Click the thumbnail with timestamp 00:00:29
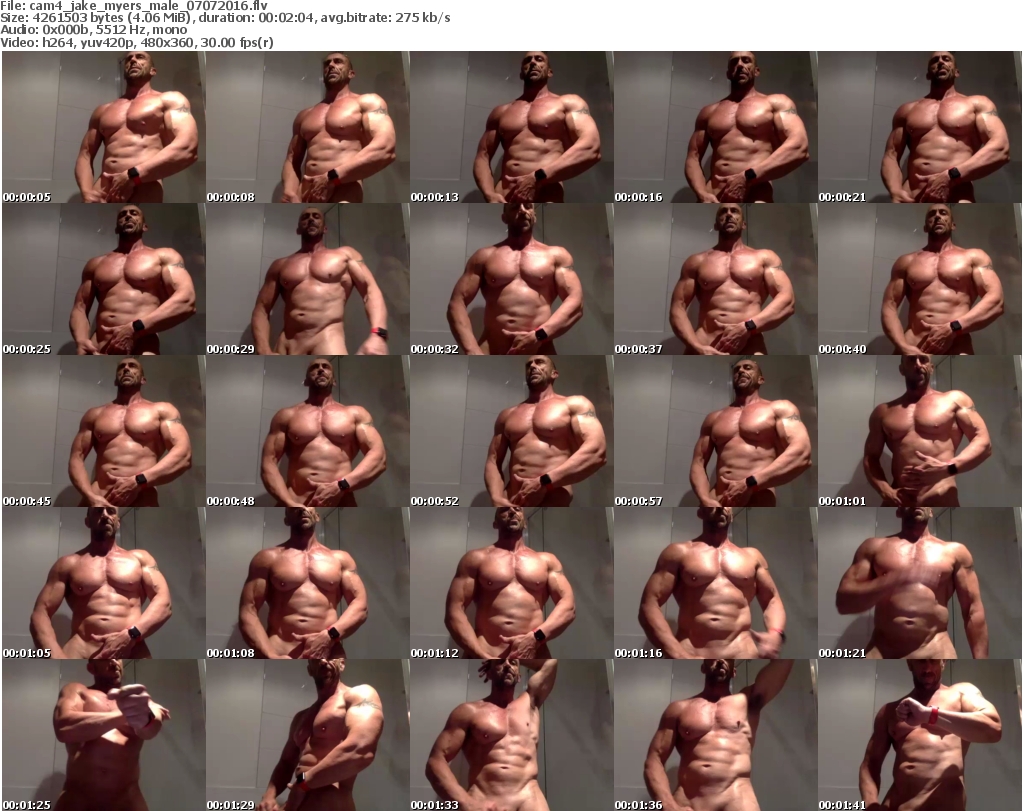 coord(308,279)
